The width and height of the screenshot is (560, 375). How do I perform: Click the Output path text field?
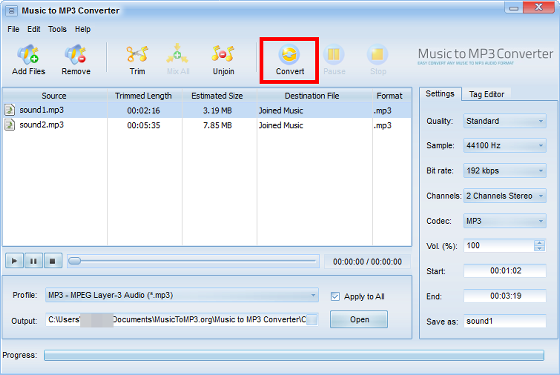tap(176, 320)
